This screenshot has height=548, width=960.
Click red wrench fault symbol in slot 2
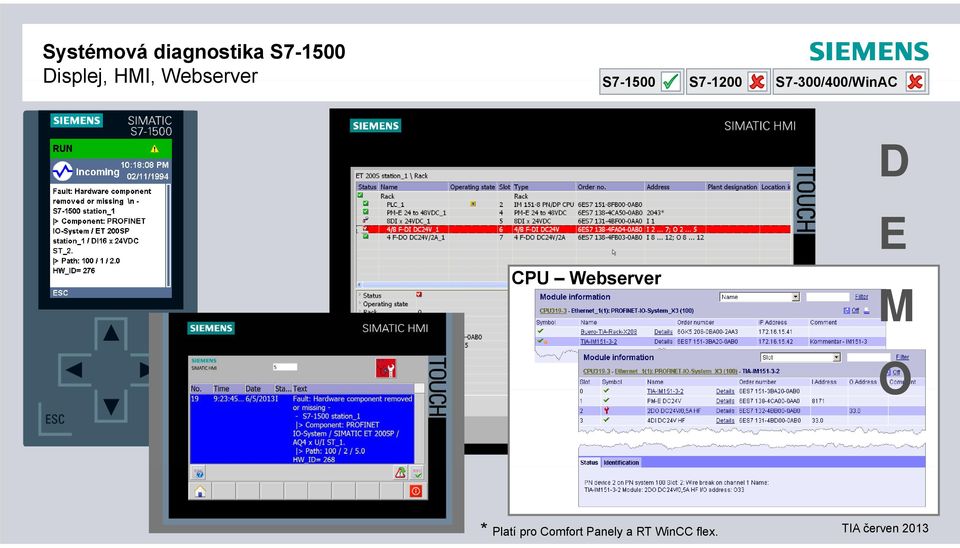tap(606, 411)
